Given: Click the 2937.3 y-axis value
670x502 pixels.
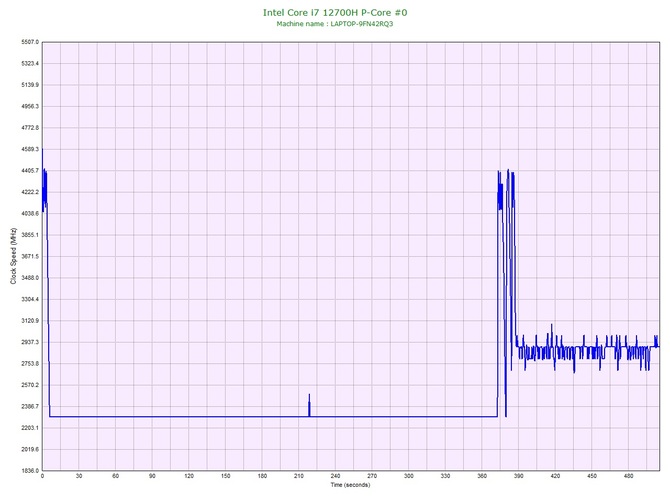Looking at the screenshot, I should tap(30, 342).
